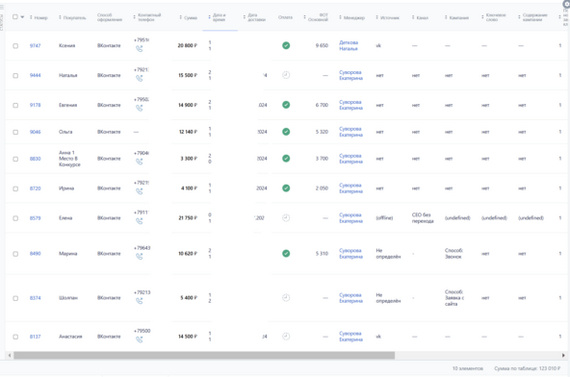The width and height of the screenshot is (570, 377).
Task: Click handle icon next to Сумма column header
Action: coord(180,17)
